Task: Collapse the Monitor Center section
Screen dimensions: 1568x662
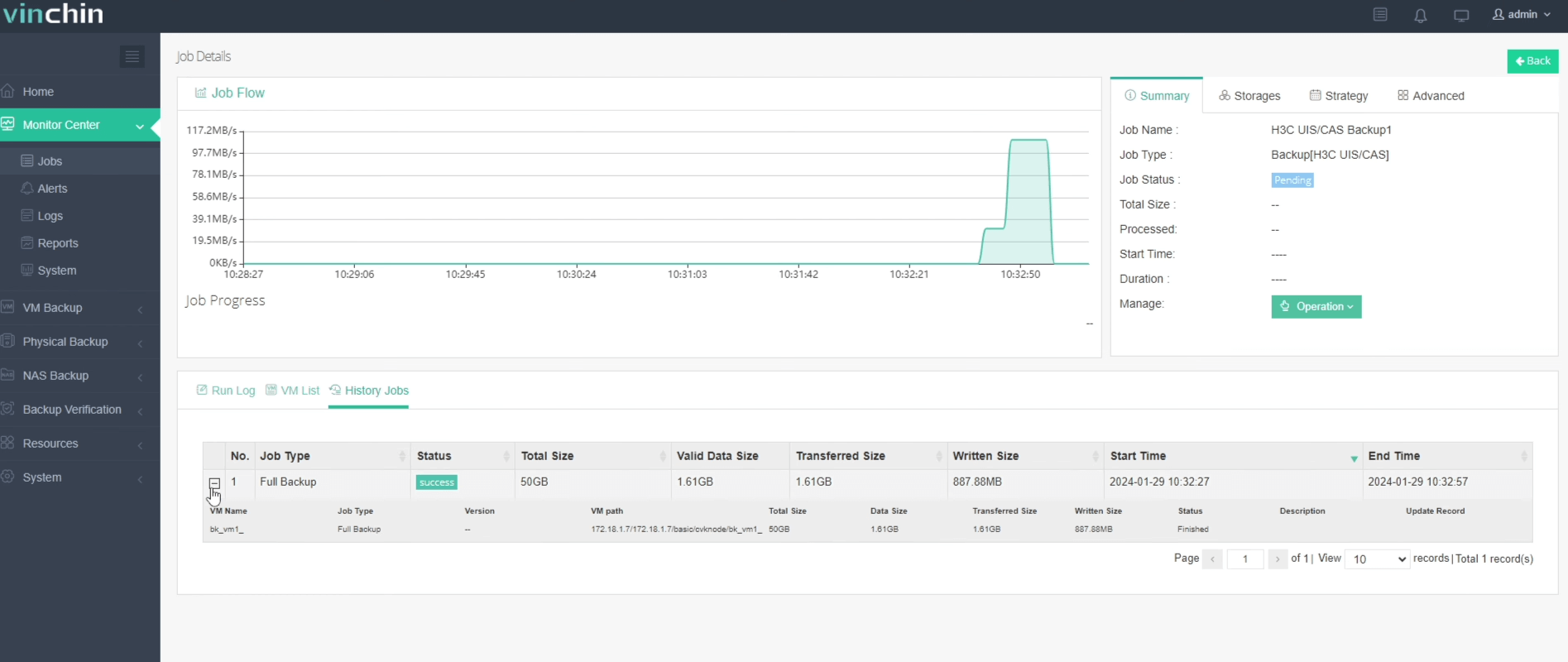Action: (79, 125)
